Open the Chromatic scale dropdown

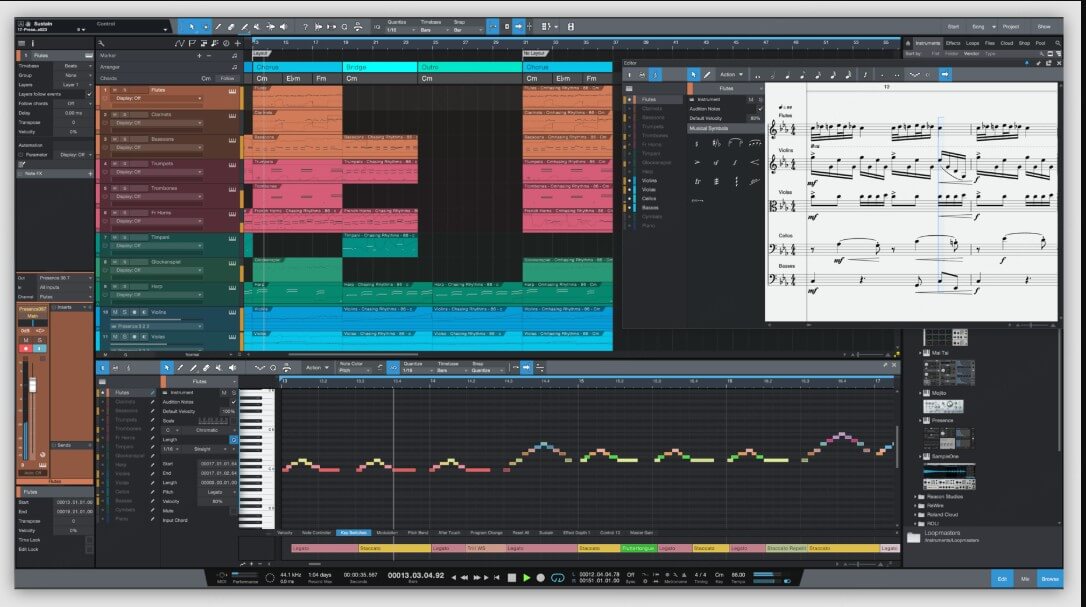(x=210, y=430)
